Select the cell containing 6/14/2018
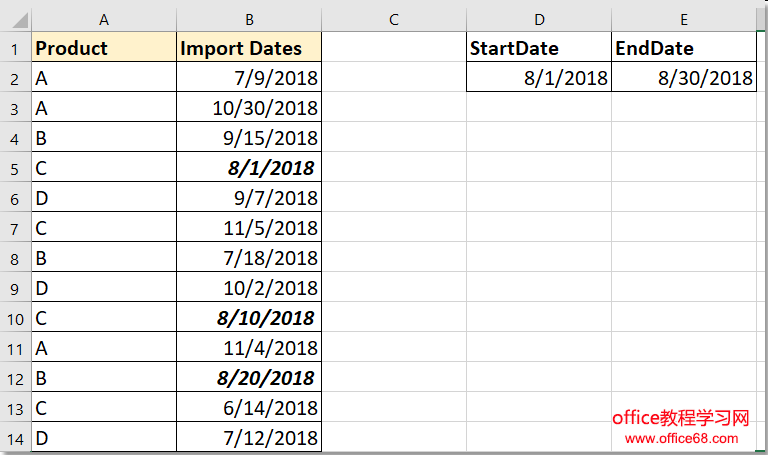 tap(249, 408)
